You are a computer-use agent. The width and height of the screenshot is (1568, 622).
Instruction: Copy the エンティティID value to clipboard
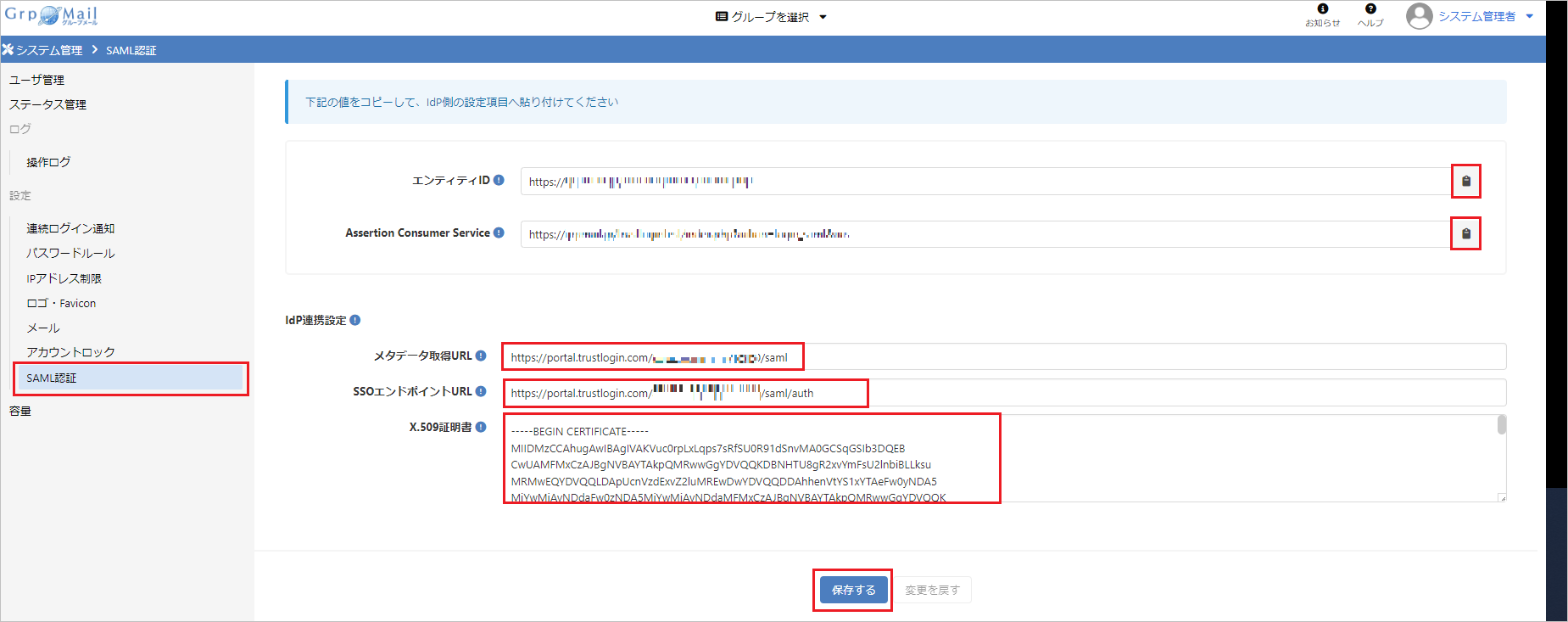[1466, 181]
